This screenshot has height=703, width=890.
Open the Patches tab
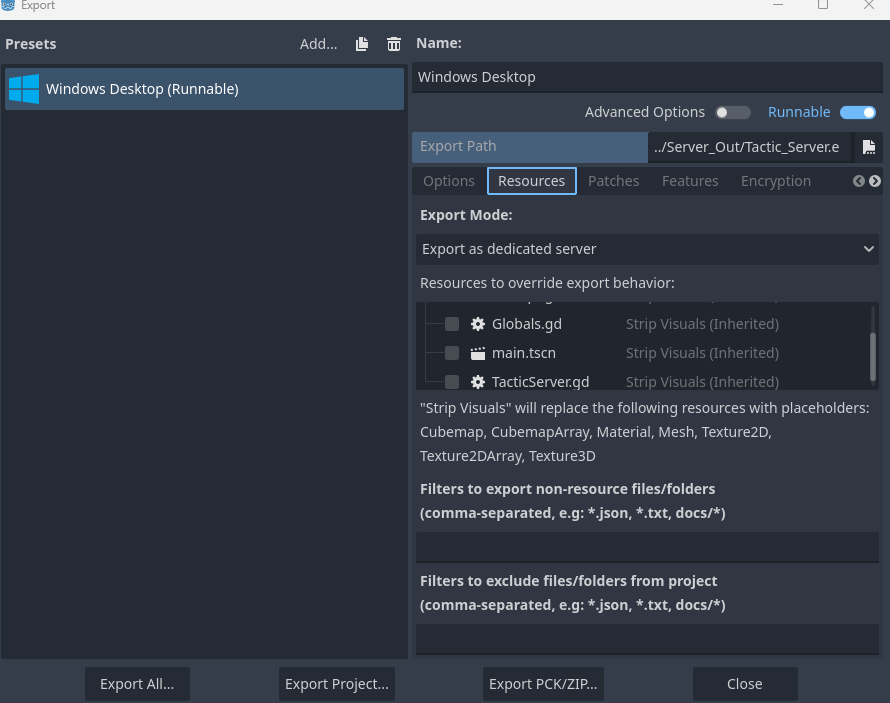point(613,181)
